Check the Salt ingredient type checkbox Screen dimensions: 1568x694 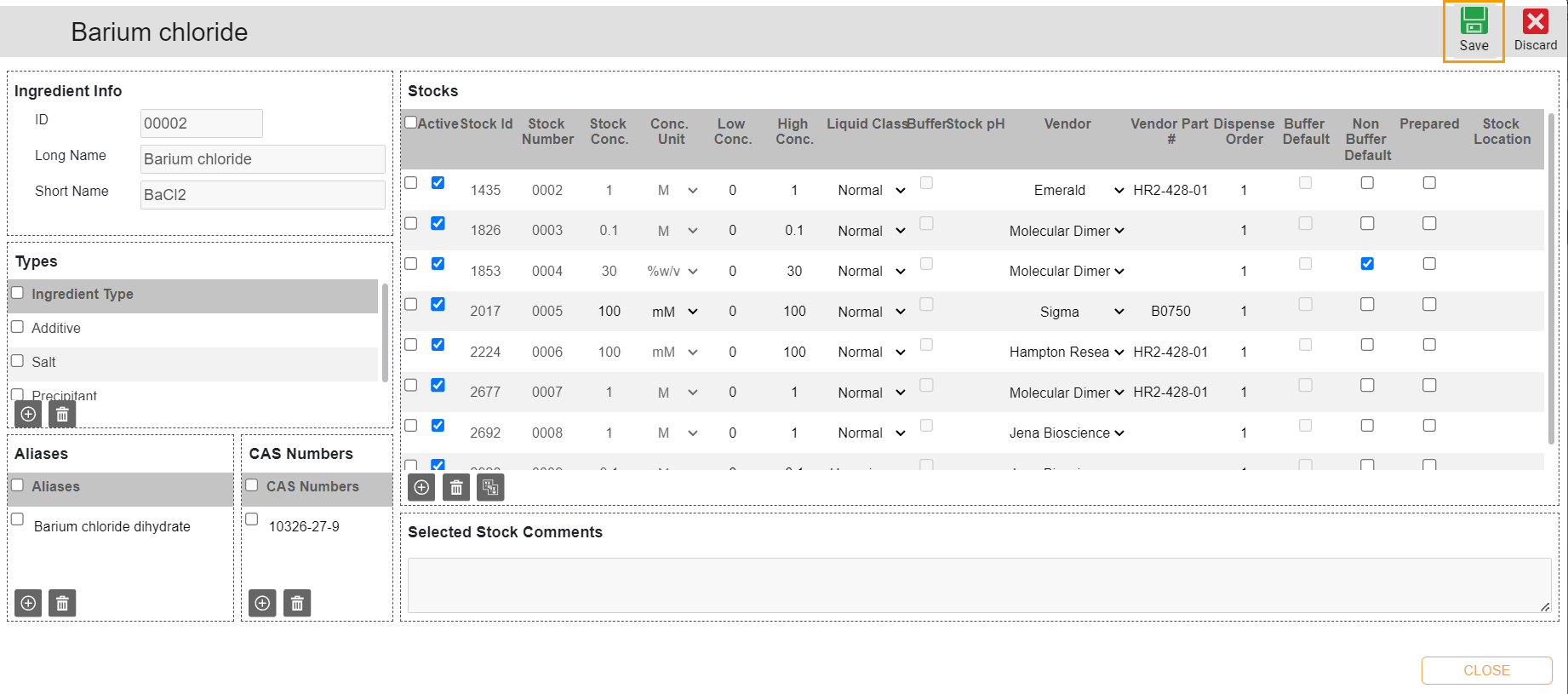pyautogui.click(x=17, y=361)
